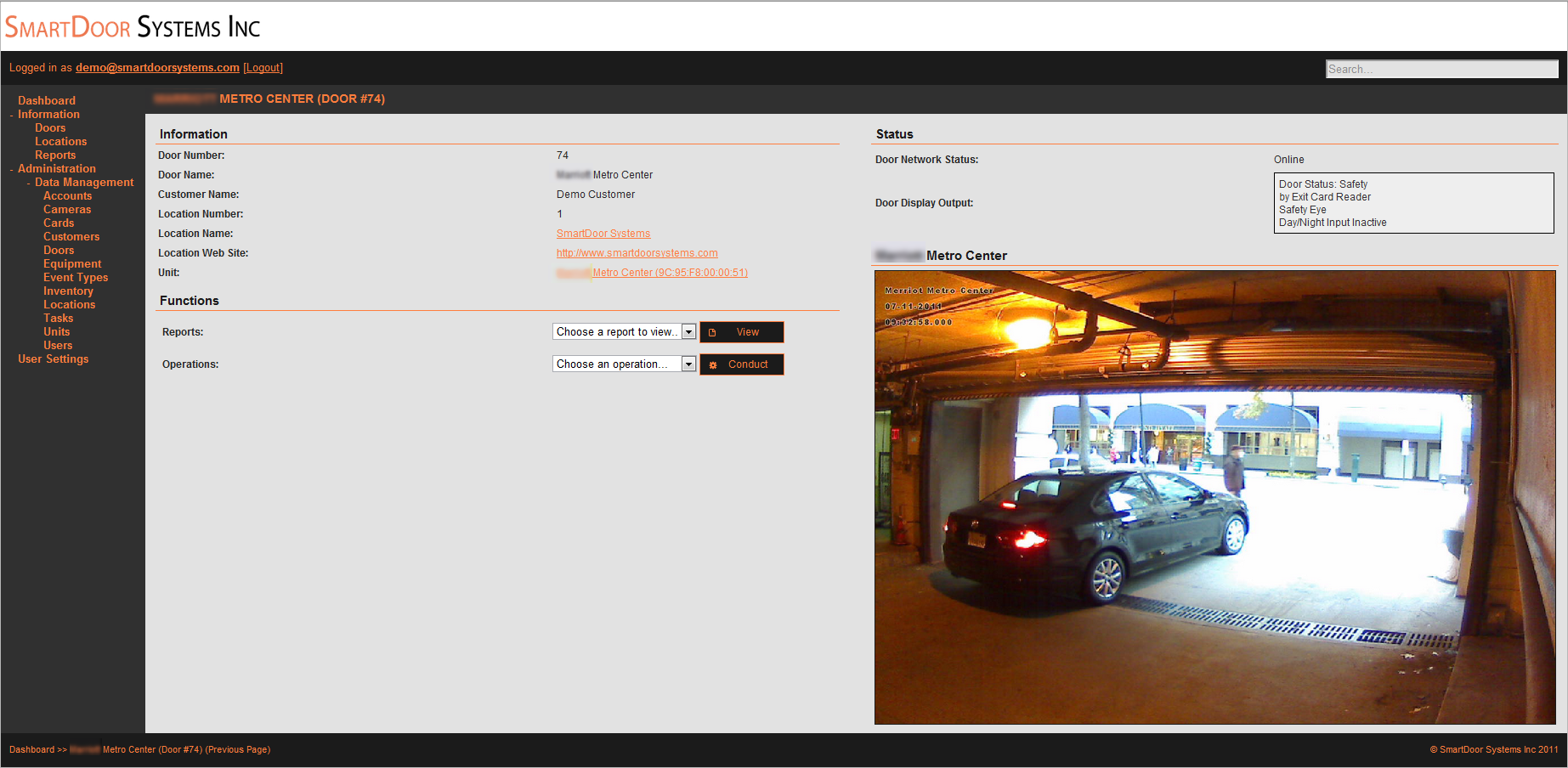Click the gear icon on Conduct button
This screenshot has width=1568, height=768.
(713, 364)
